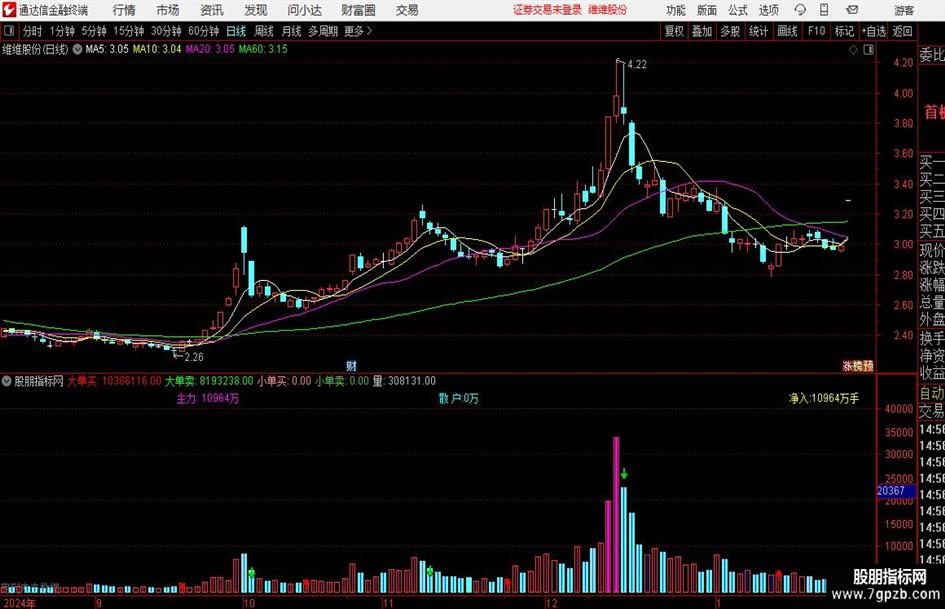Switch to 周线 weekly period
The height and width of the screenshot is (609, 945).
pyautogui.click(x=264, y=31)
